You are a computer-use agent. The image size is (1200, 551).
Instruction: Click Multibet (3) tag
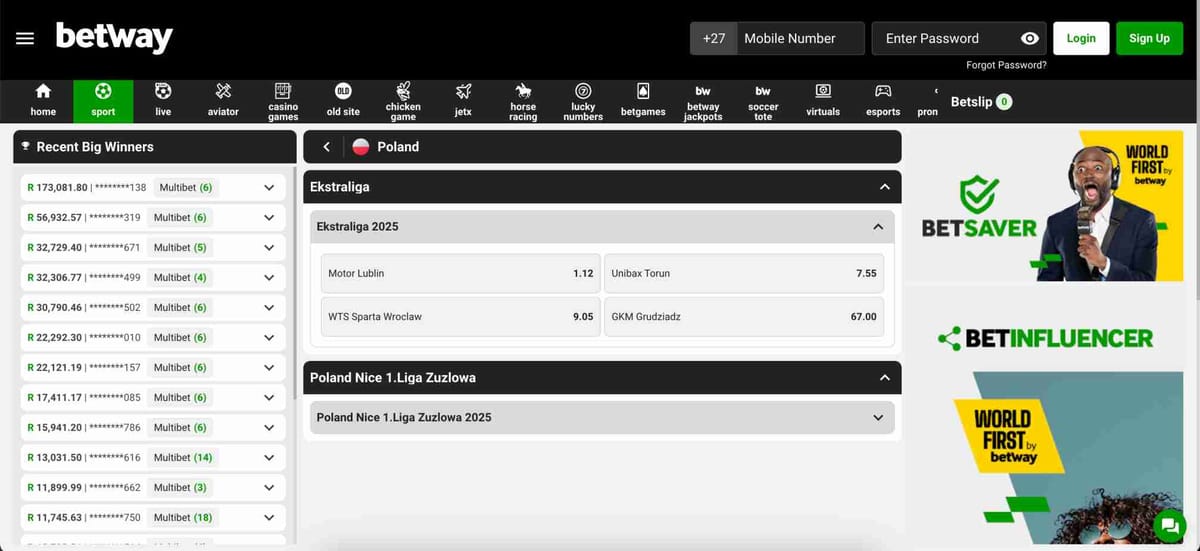(180, 487)
